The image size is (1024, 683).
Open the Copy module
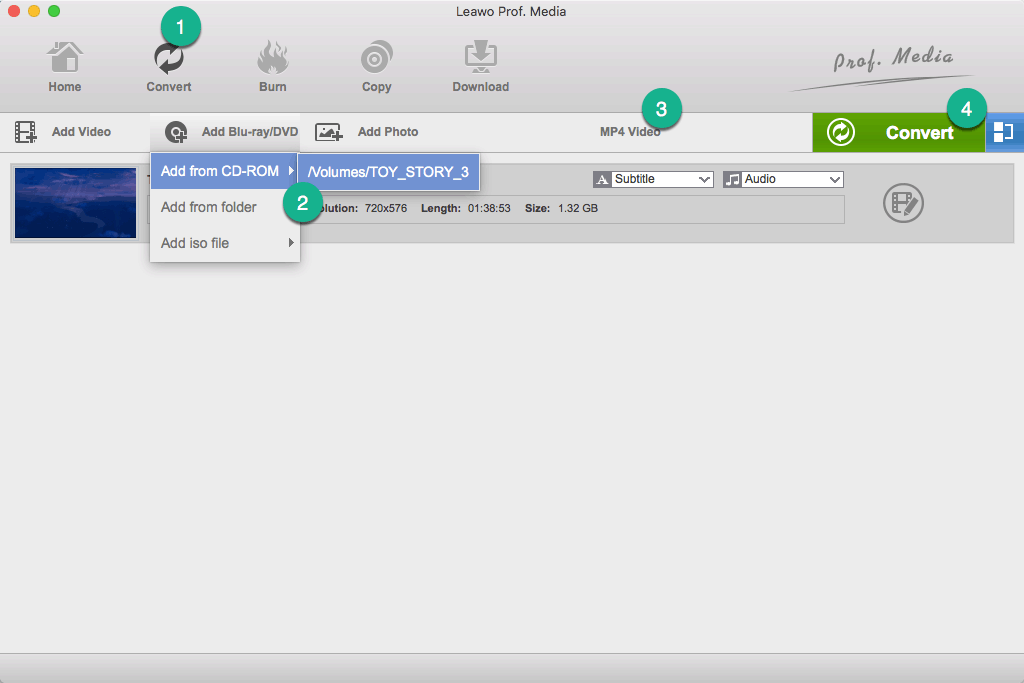click(377, 67)
